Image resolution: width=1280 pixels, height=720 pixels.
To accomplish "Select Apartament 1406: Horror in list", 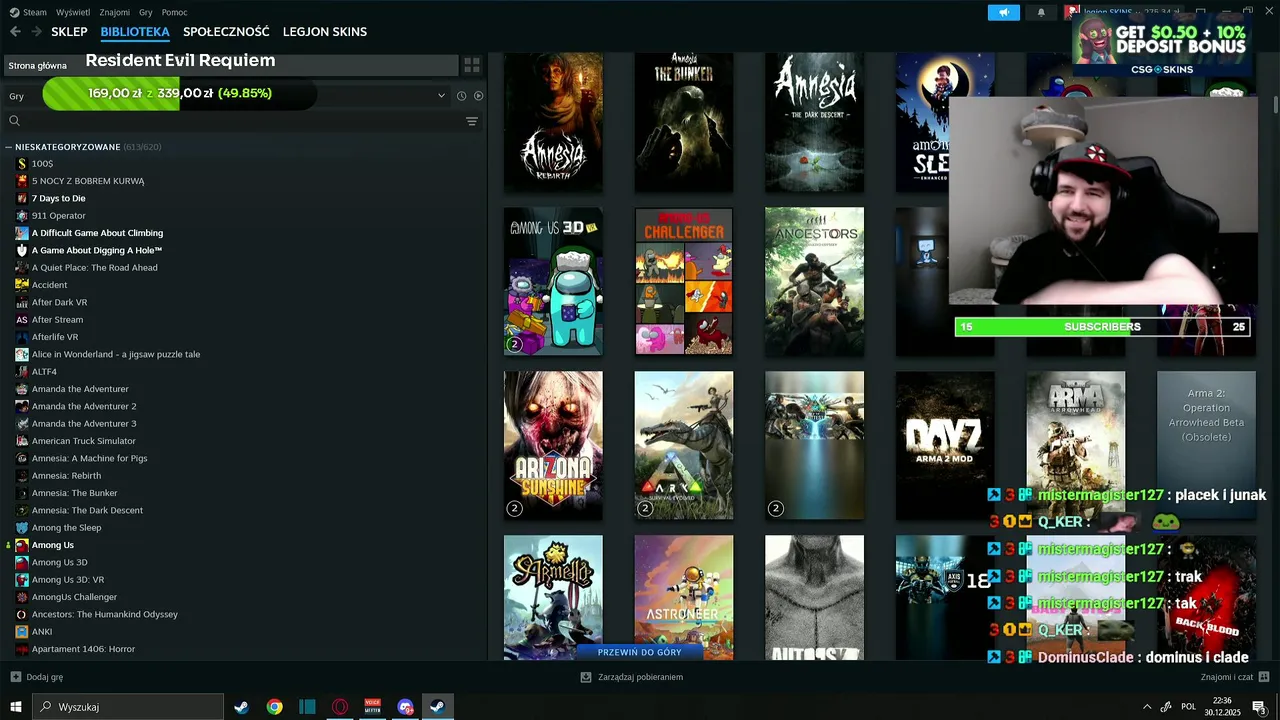I will [x=83, y=649].
